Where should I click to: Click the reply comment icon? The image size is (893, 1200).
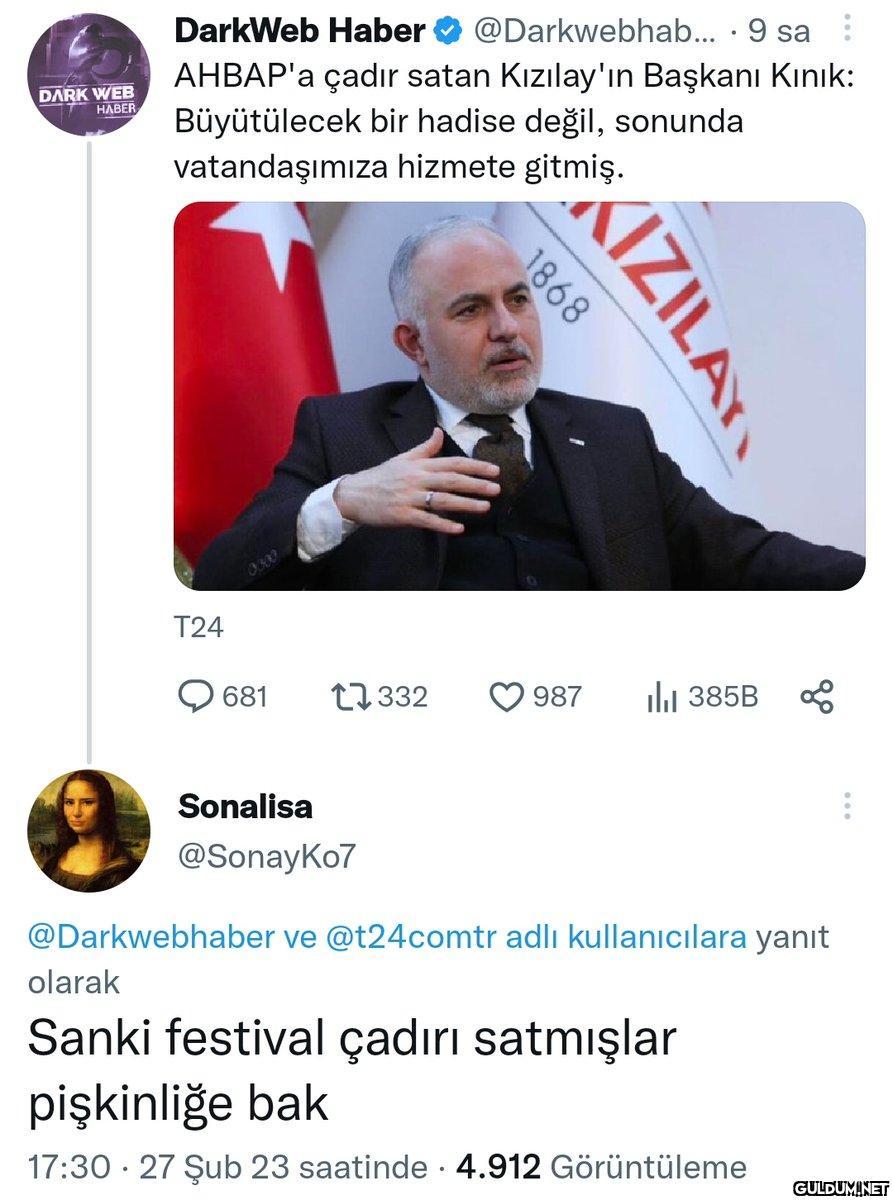pyautogui.click(x=195, y=696)
